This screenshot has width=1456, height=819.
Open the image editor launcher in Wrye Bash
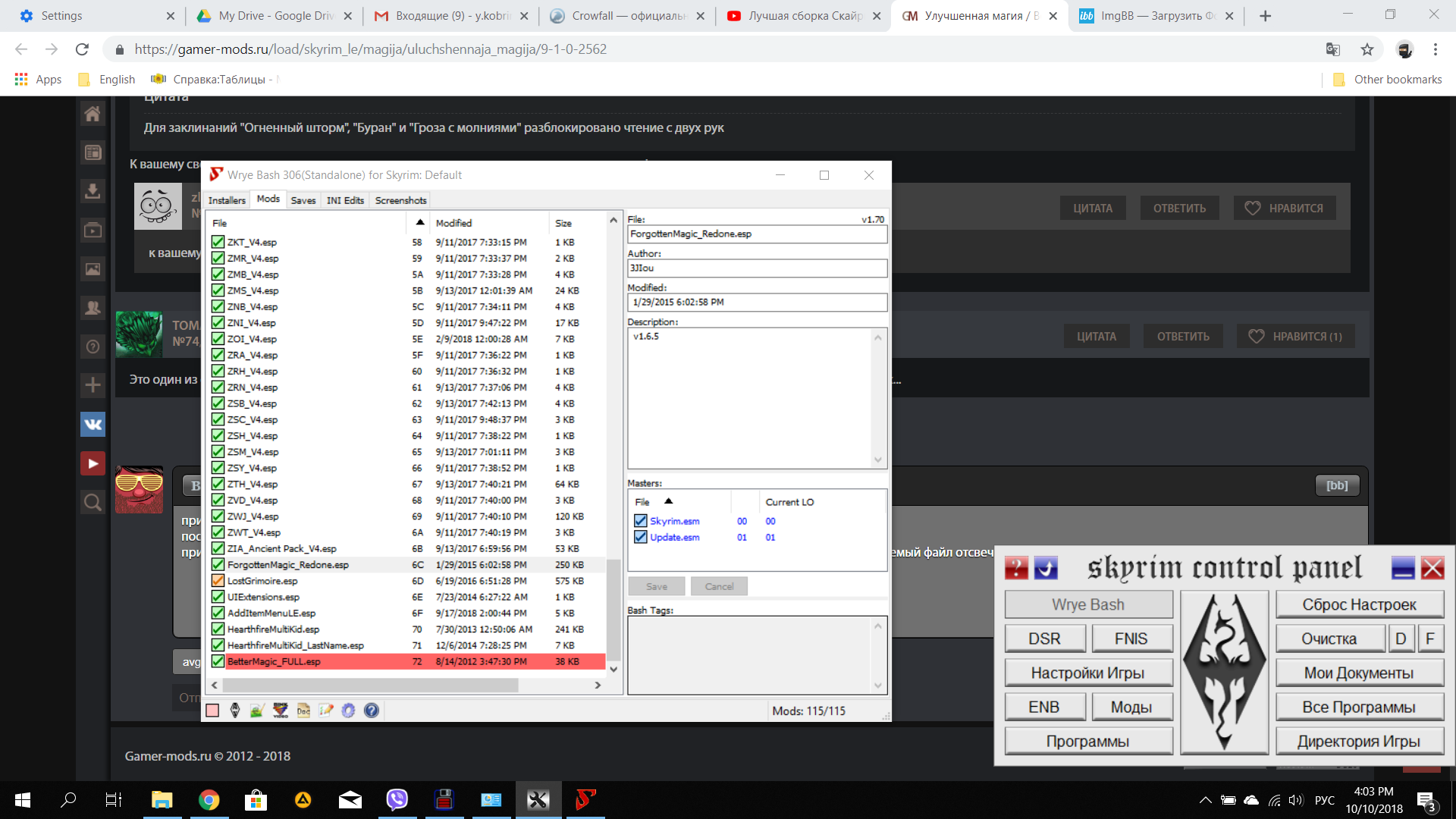[x=257, y=711]
